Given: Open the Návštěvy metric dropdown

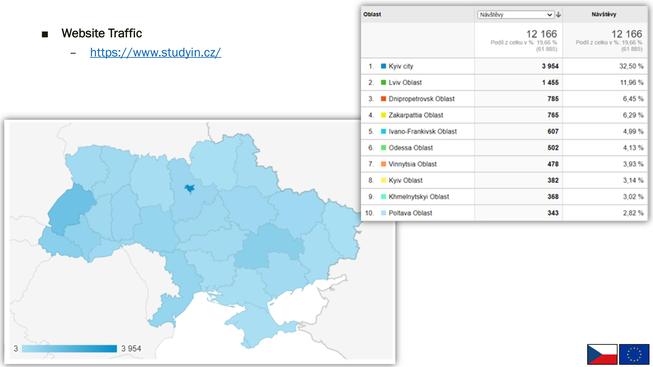Looking at the screenshot, I should 516,15.
